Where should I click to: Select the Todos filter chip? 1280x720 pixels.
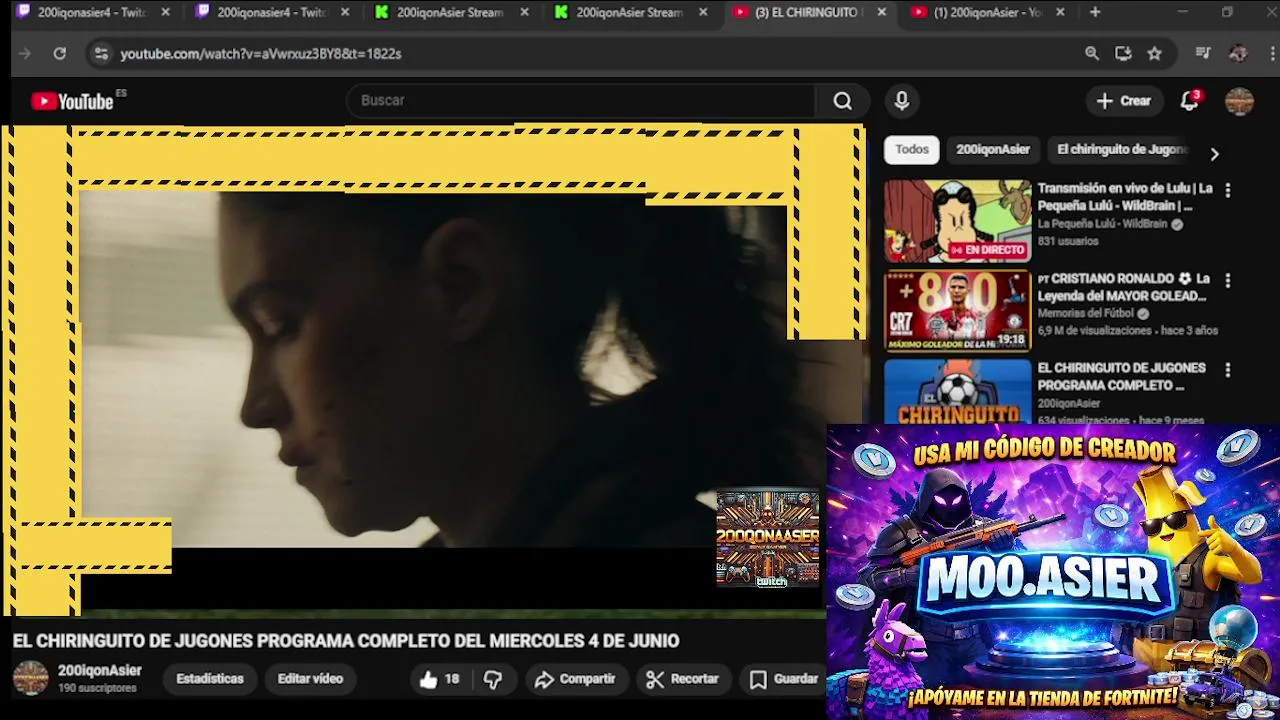point(911,150)
